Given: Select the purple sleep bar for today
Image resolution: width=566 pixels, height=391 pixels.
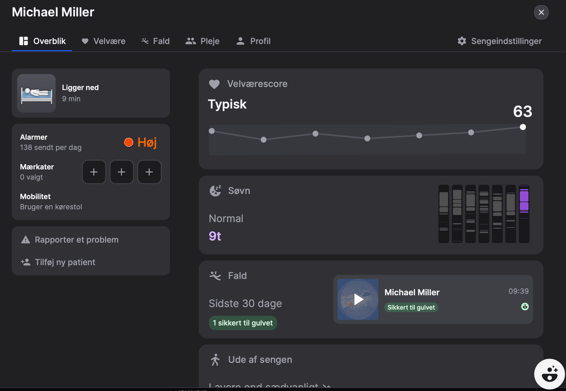Looking at the screenshot, I should point(524,214).
